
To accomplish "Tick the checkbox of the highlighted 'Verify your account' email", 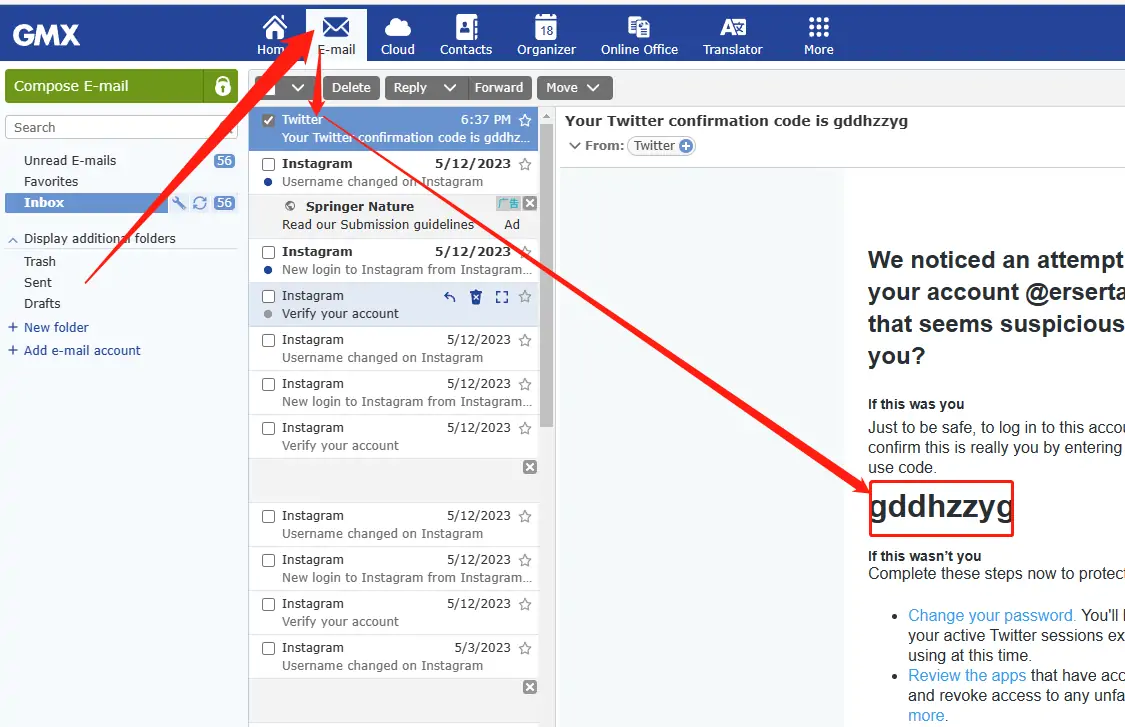I will coord(268,296).
